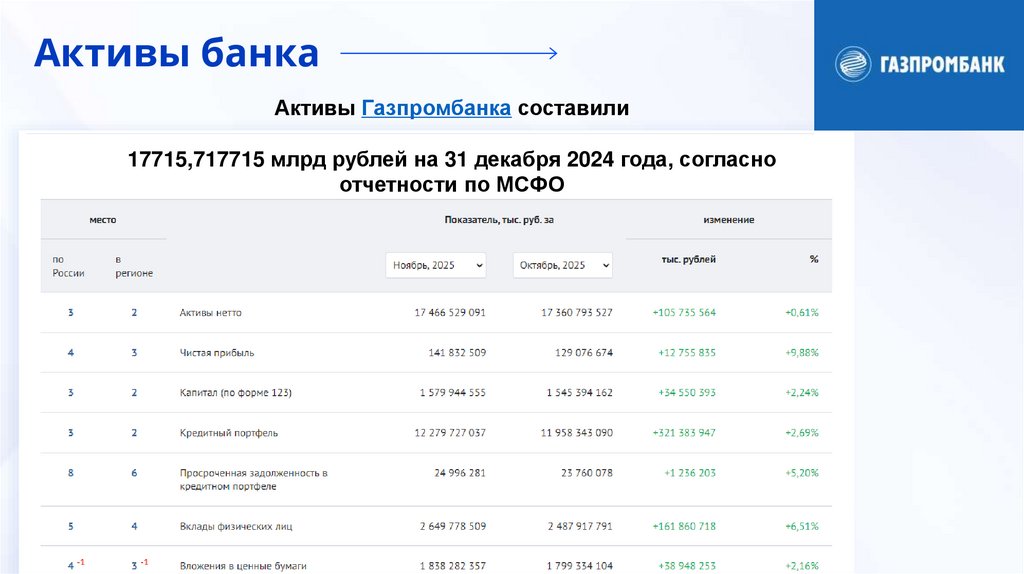
Task: Select the Чистая прибыль row label
Action: (217, 353)
